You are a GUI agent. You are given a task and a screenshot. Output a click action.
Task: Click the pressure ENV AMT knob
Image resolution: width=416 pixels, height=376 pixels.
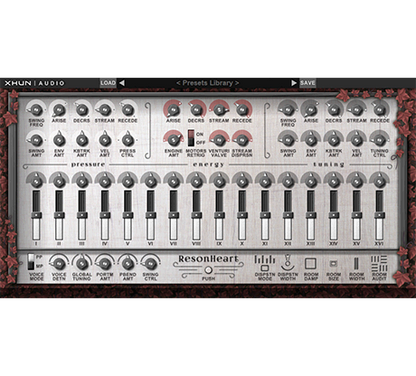pos(59,140)
